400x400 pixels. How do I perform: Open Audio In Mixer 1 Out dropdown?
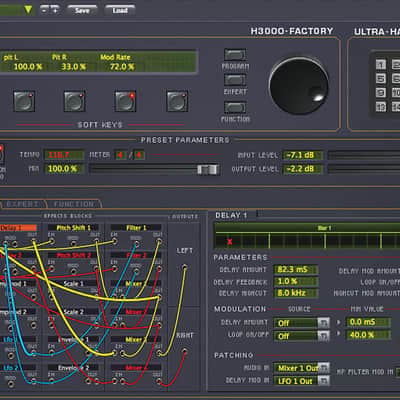click(x=323, y=368)
